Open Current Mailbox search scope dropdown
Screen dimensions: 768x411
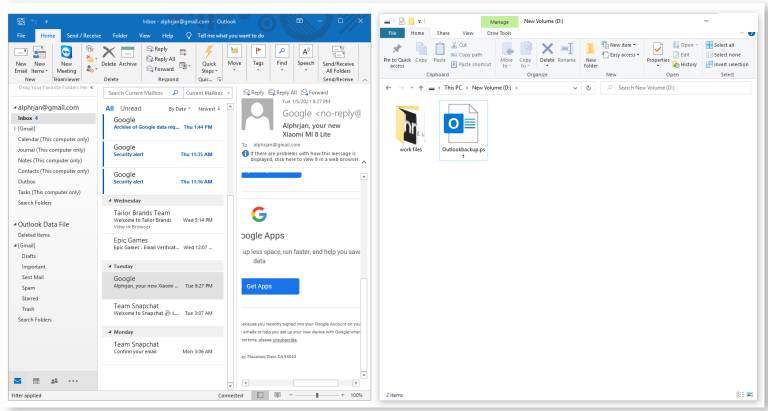pyautogui.click(x=208, y=93)
